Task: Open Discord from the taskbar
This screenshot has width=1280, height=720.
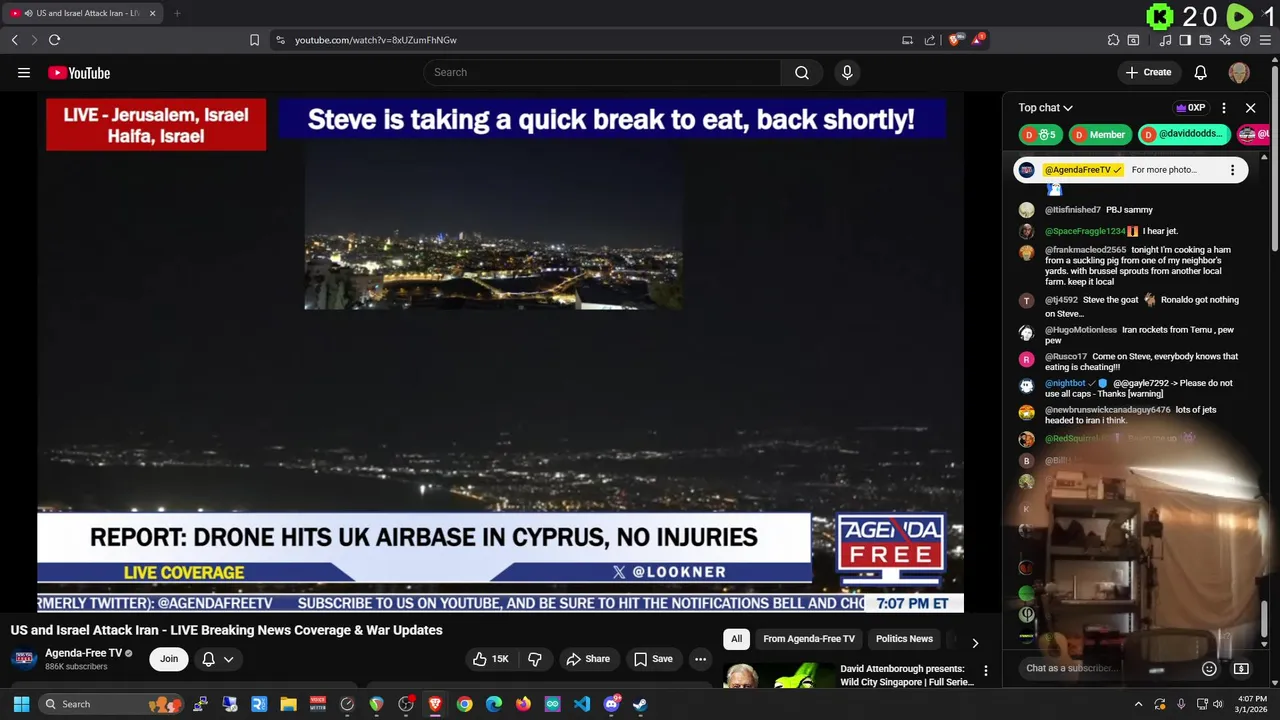Action: tap(611, 704)
